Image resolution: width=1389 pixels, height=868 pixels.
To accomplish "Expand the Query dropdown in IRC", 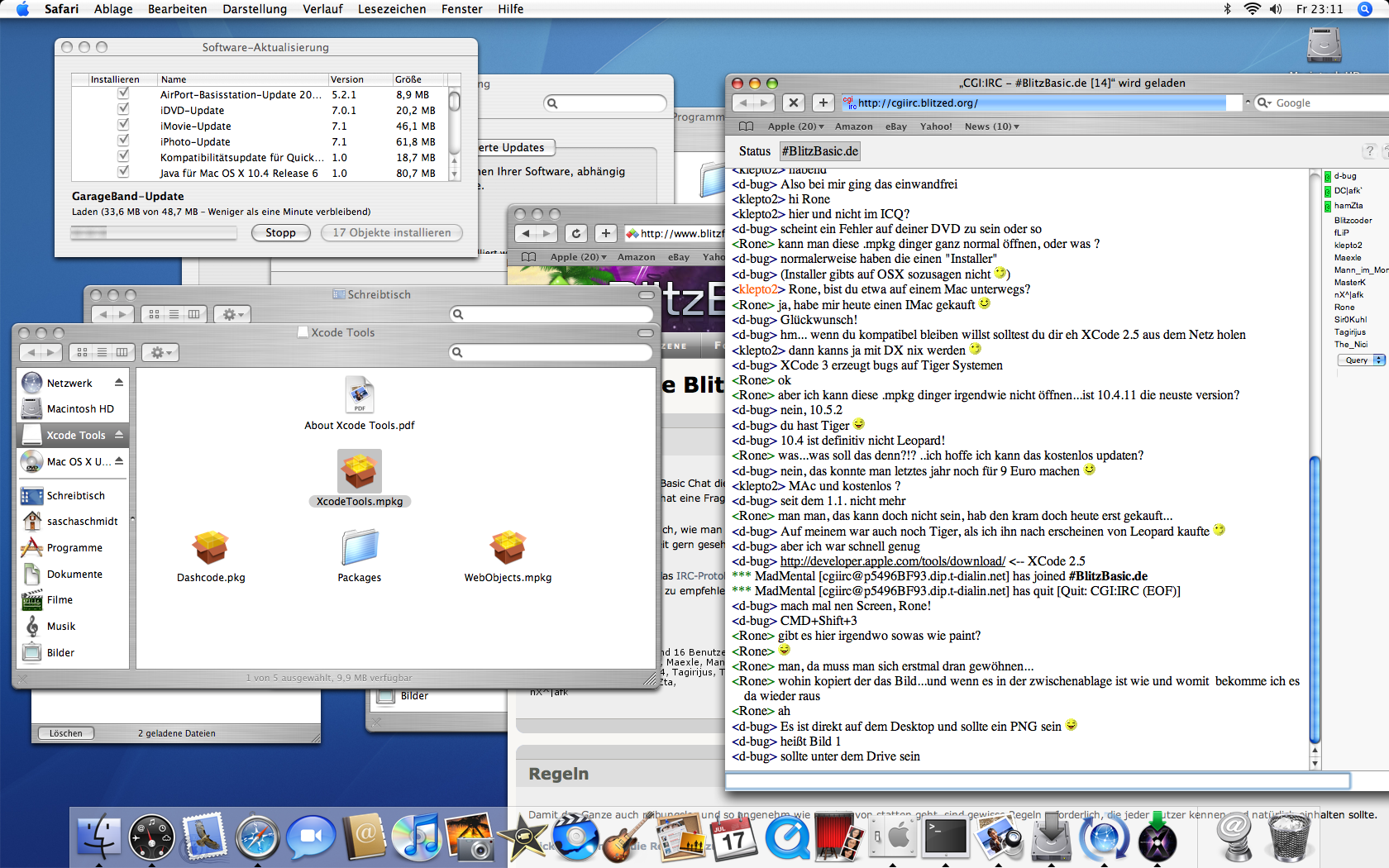I will (1361, 360).
